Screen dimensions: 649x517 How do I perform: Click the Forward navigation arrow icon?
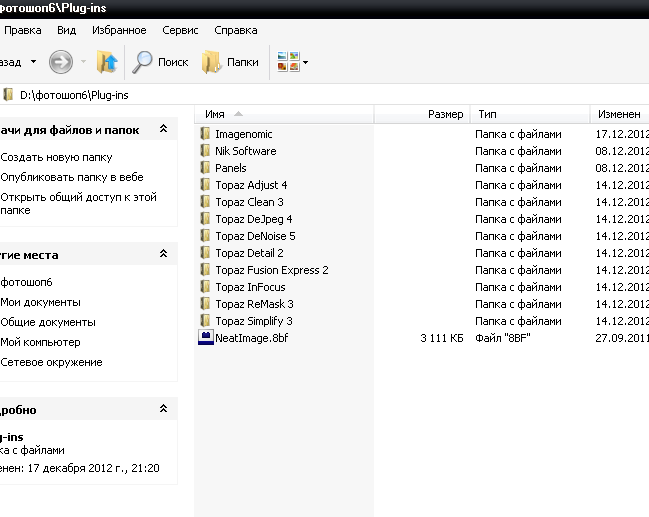(61, 62)
